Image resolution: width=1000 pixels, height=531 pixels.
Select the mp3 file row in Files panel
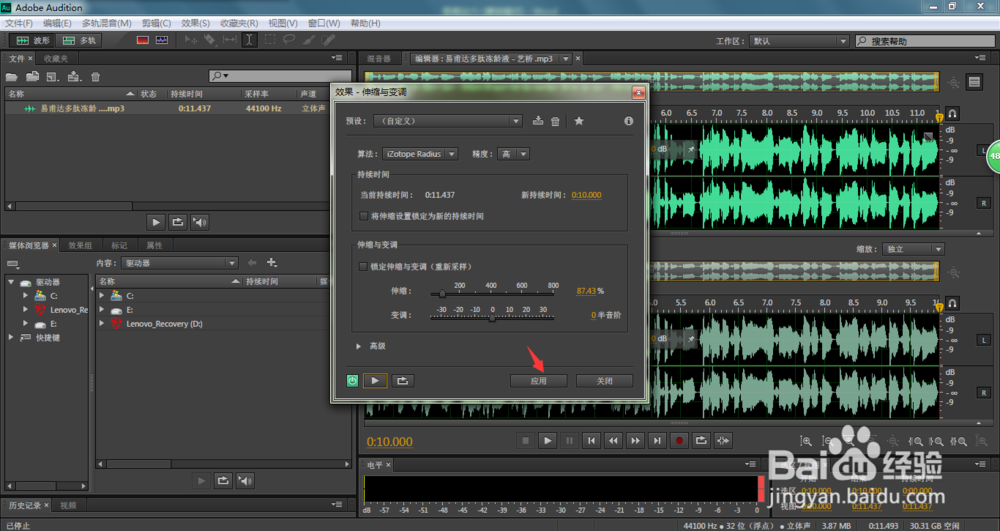pos(167,108)
